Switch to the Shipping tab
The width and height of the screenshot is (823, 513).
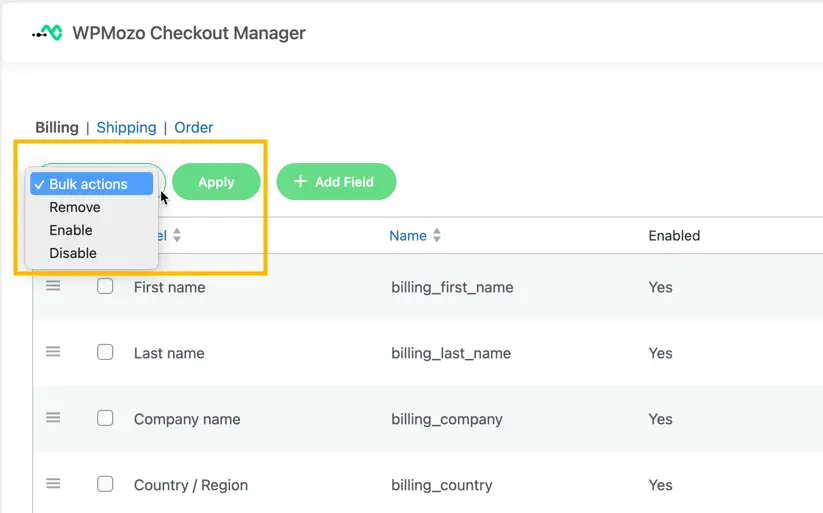tap(126, 127)
